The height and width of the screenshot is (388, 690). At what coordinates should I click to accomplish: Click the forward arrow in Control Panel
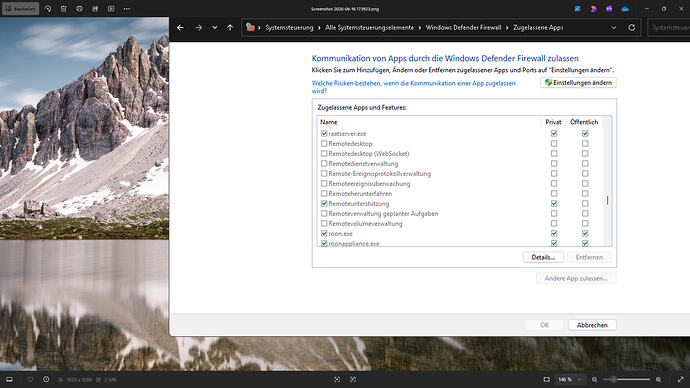pos(199,28)
